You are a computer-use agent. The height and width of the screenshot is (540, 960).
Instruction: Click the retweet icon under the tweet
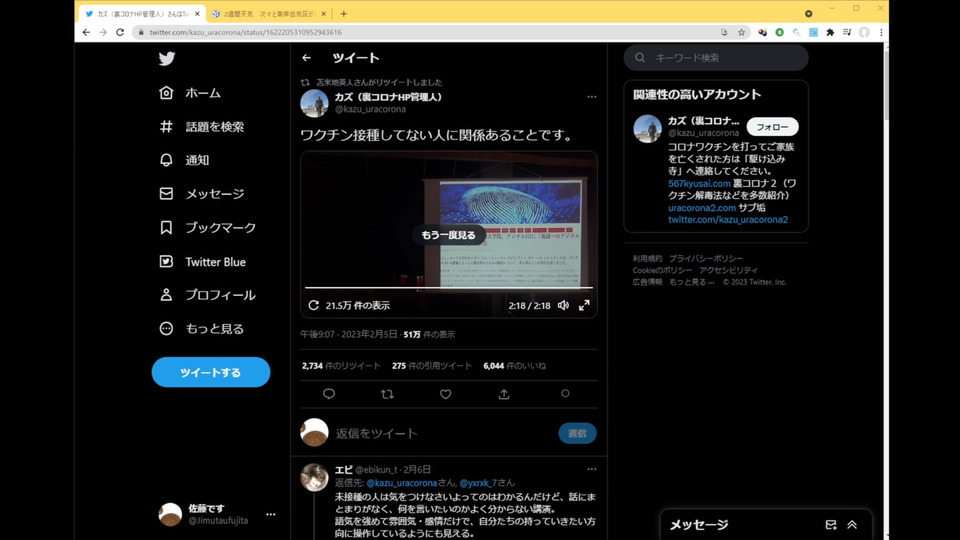pos(387,394)
